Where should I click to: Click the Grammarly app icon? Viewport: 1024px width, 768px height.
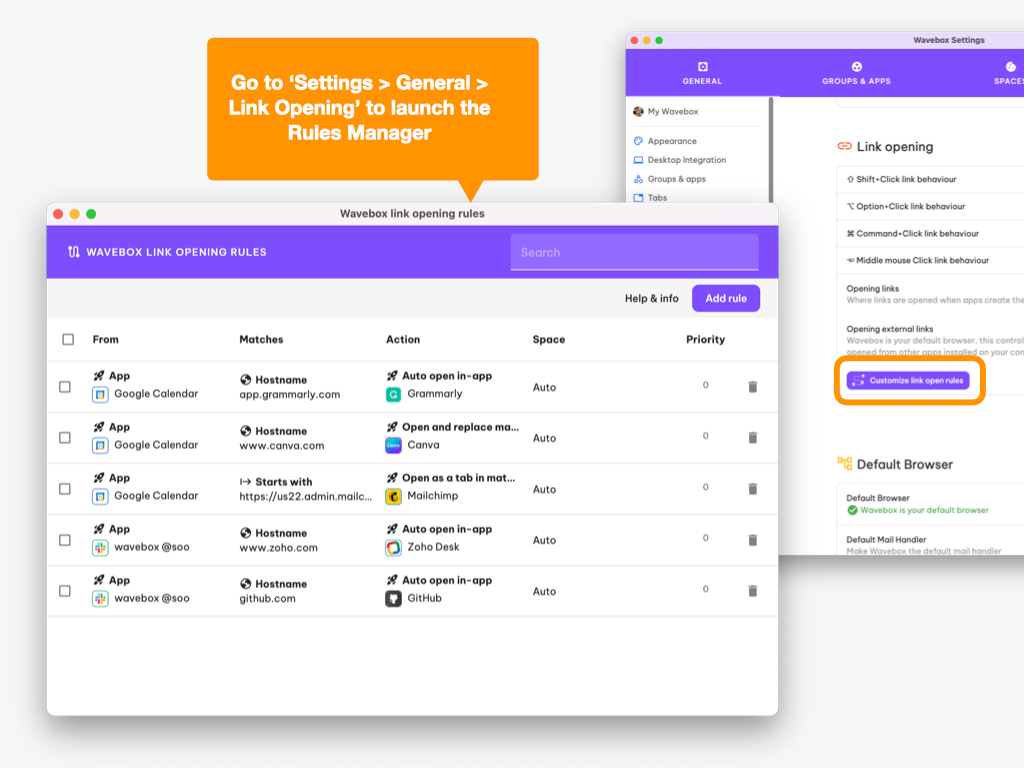[x=393, y=394]
